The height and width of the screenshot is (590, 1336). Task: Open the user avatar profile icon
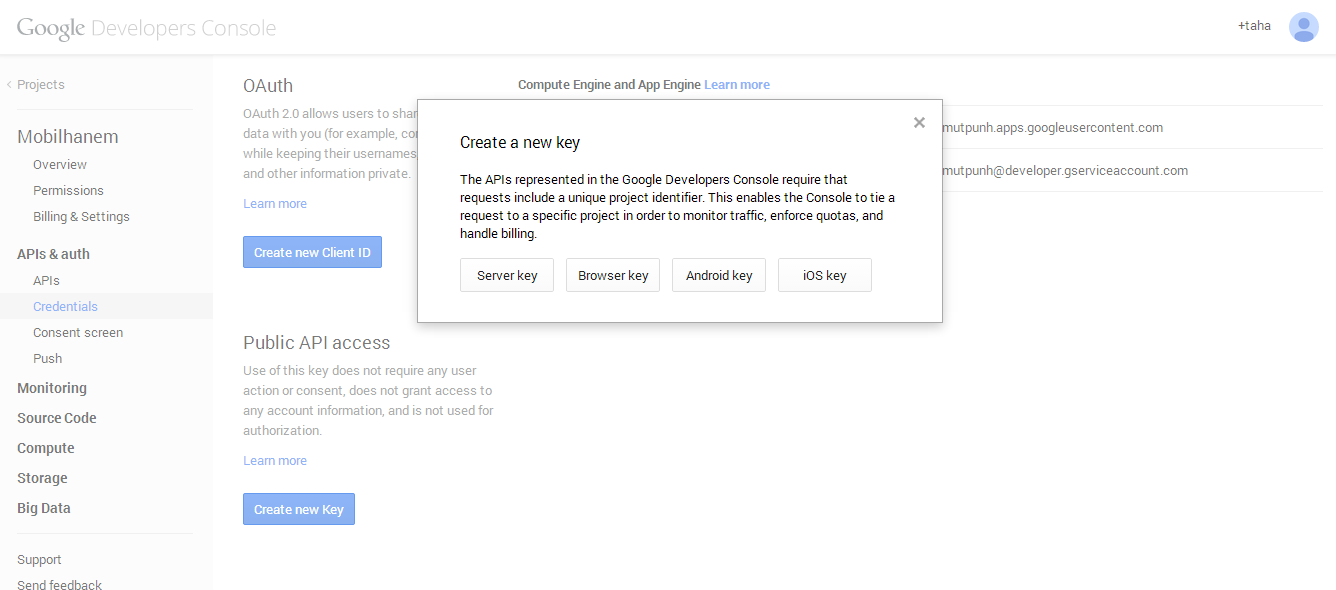pos(1303,27)
